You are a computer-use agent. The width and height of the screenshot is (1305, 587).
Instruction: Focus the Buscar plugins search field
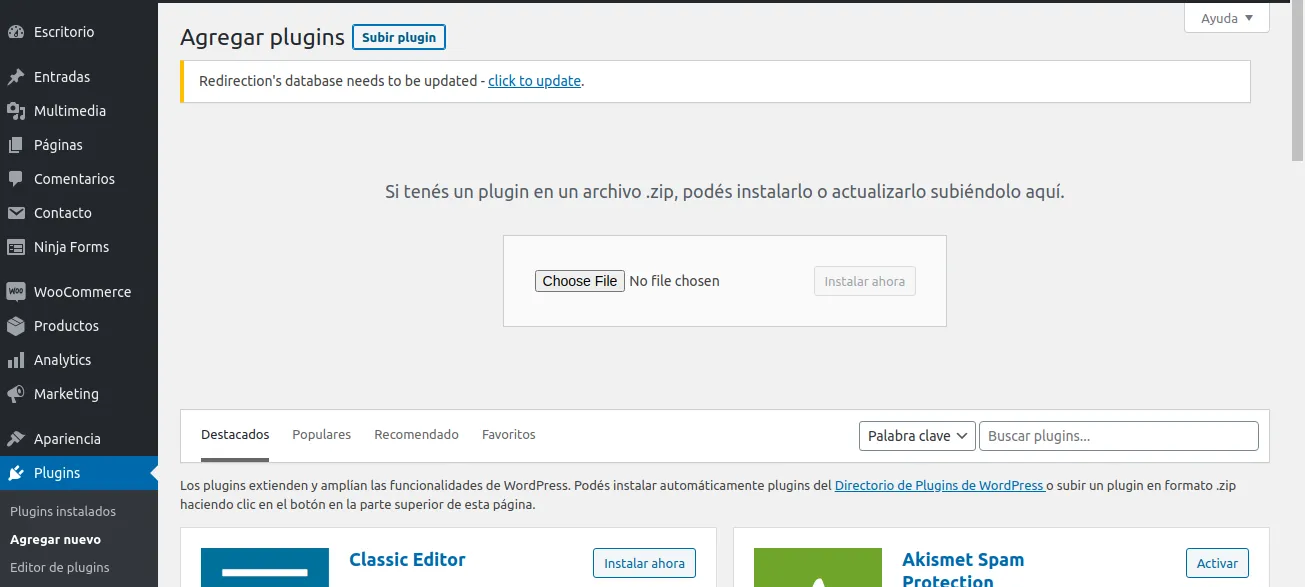click(x=1118, y=436)
